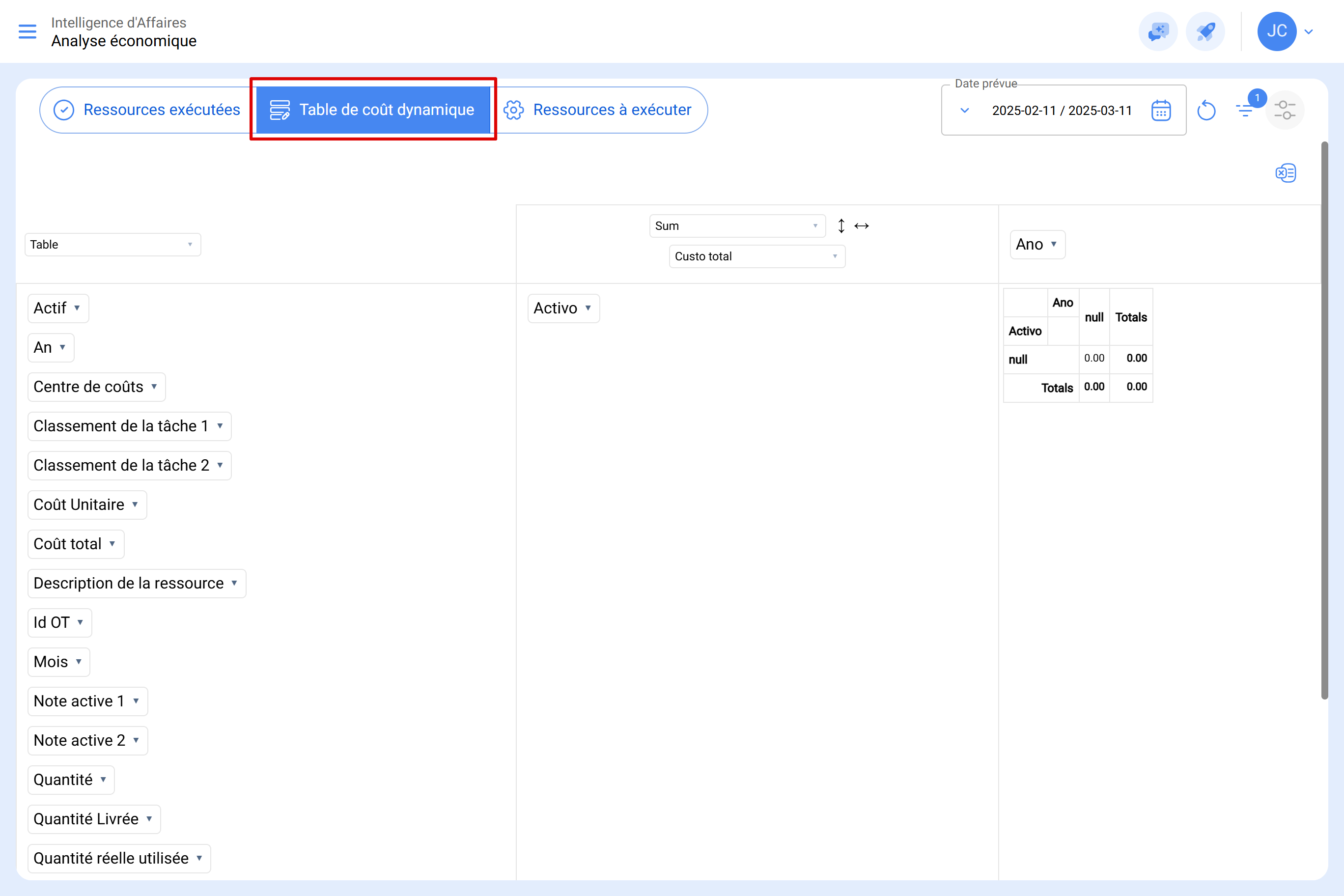Open the JC user avatar menu

[x=1277, y=31]
